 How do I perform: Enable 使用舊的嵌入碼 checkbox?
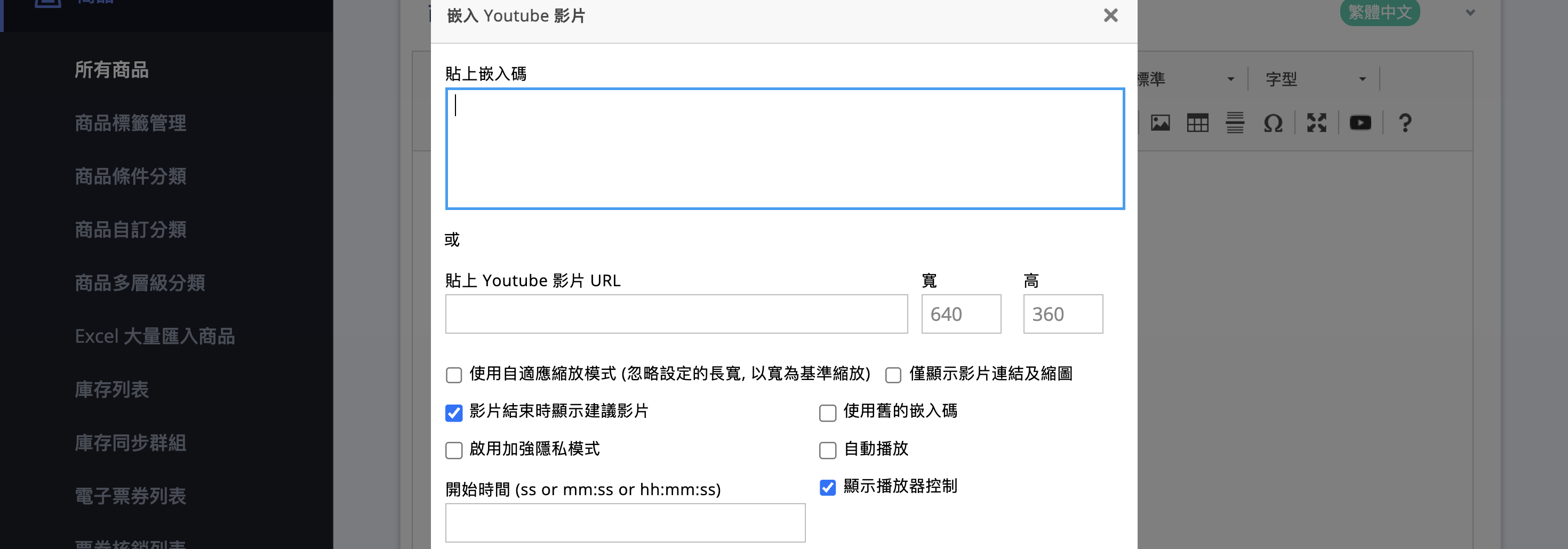coord(828,413)
